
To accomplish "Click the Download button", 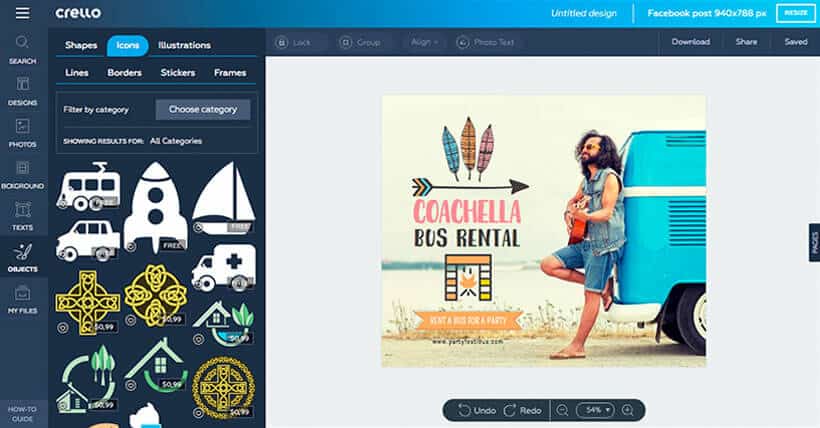I will 690,42.
